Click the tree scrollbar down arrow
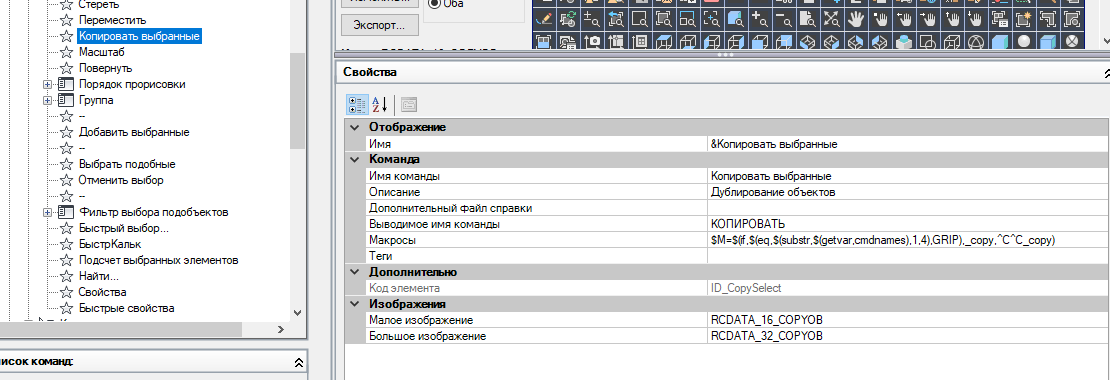The image size is (1110, 380). coord(297,312)
